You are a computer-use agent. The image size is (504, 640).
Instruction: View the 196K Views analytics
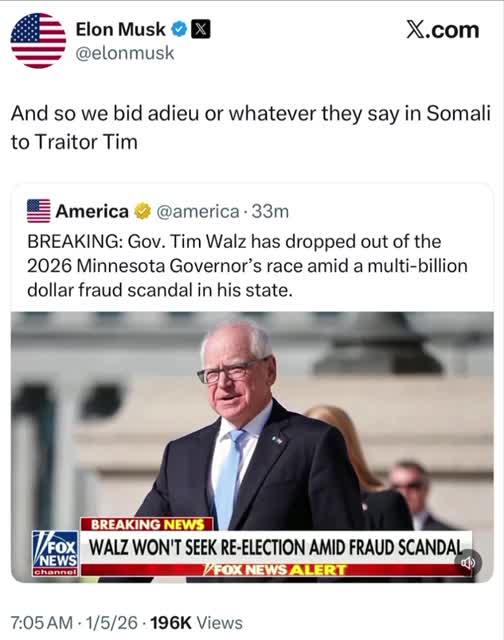click(x=197, y=623)
